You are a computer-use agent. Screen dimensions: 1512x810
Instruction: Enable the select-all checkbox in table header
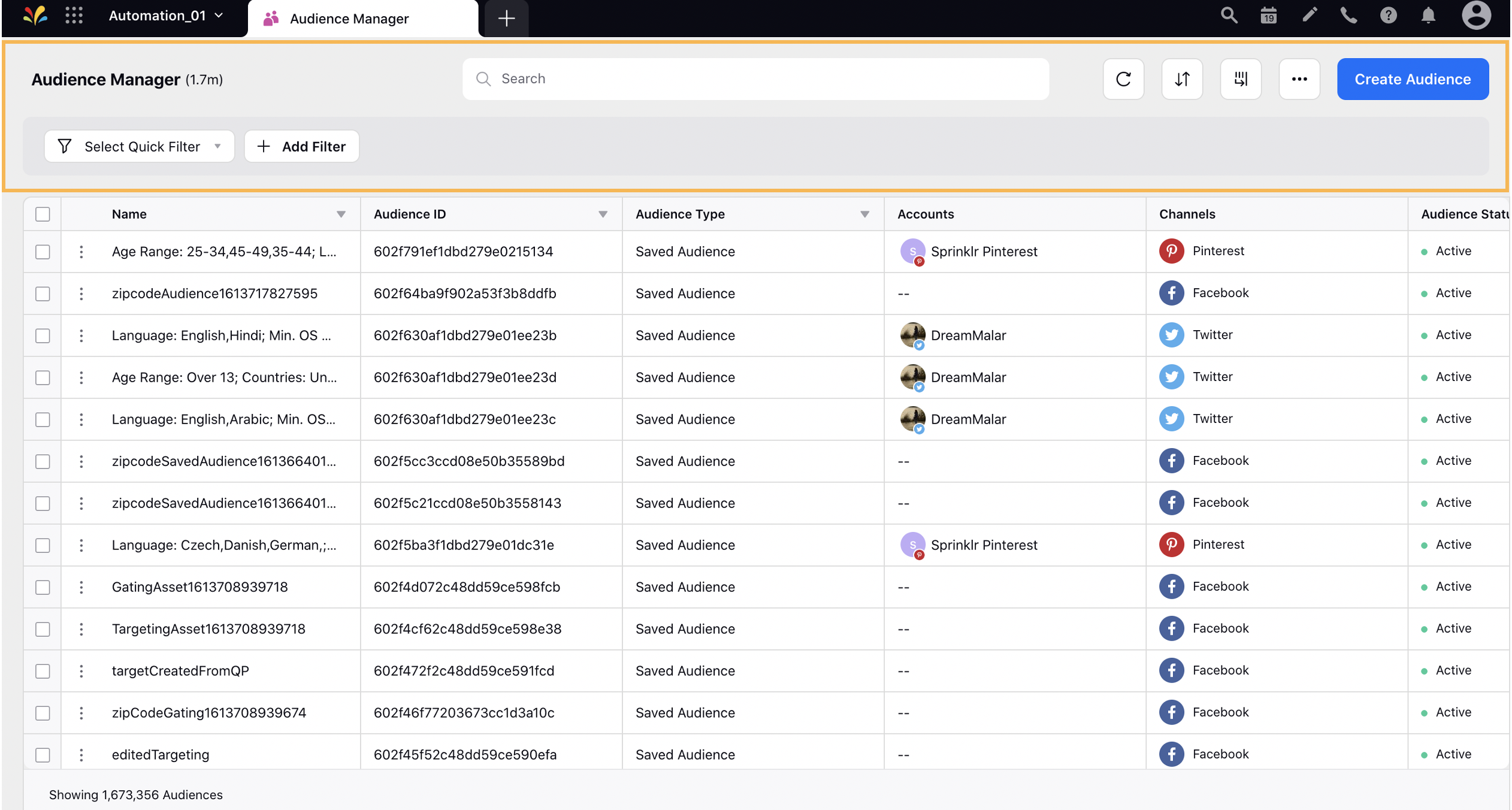[43, 213]
